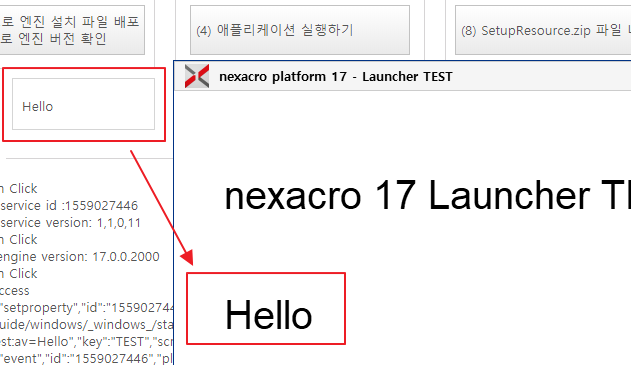Focus the Hello text input field
The height and width of the screenshot is (365, 631).
coord(83,104)
